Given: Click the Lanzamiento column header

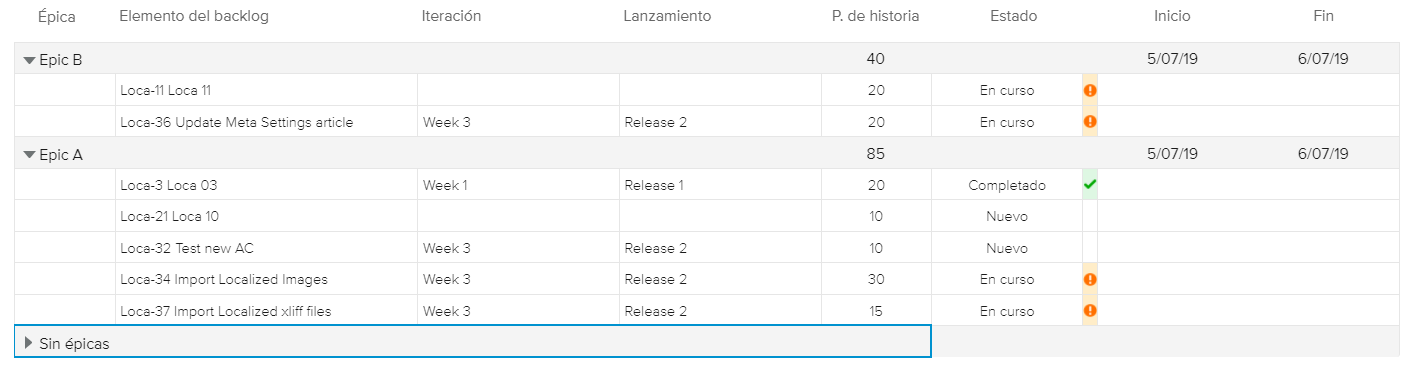Looking at the screenshot, I should click(667, 16).
